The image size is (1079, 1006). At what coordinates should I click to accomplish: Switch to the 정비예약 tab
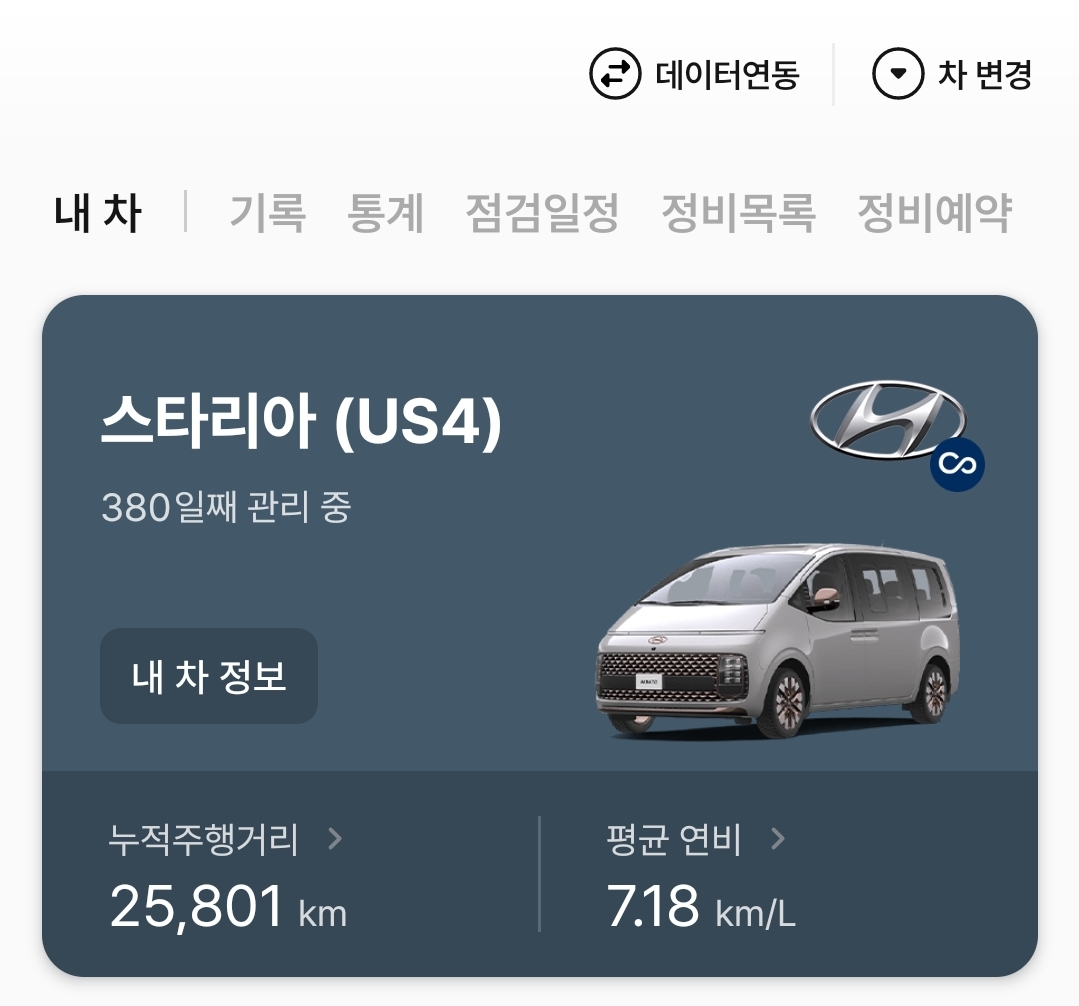point(934,213)
